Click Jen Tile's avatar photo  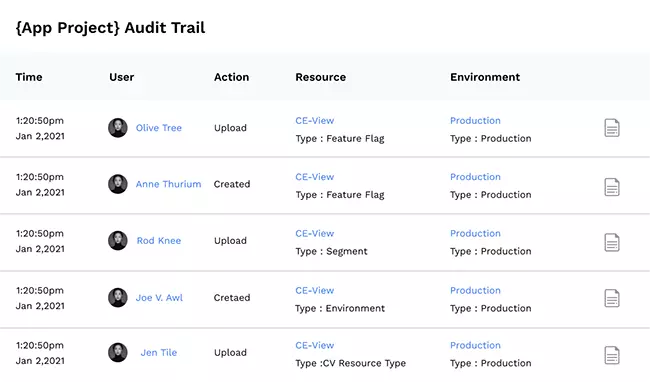click(x=118, y=352)
